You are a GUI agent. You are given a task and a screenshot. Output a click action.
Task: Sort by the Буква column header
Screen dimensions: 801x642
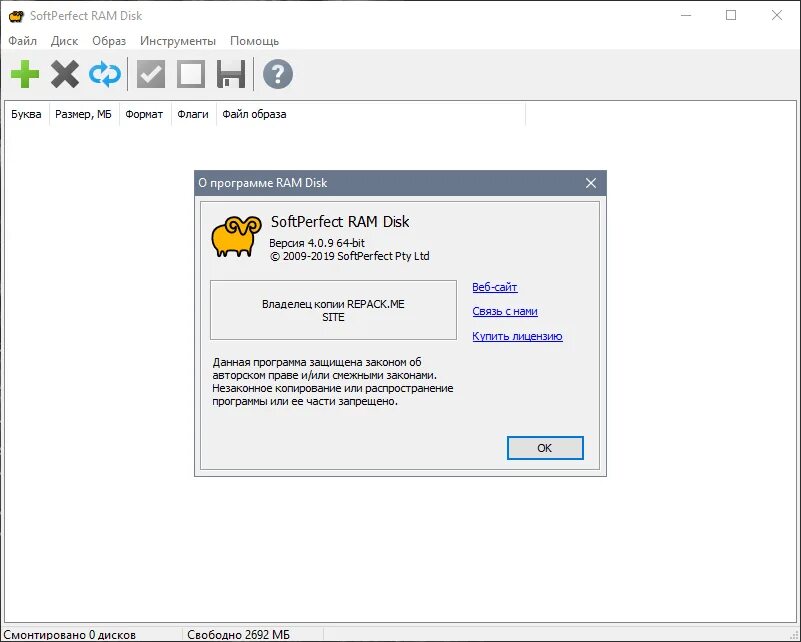[26, 114]
